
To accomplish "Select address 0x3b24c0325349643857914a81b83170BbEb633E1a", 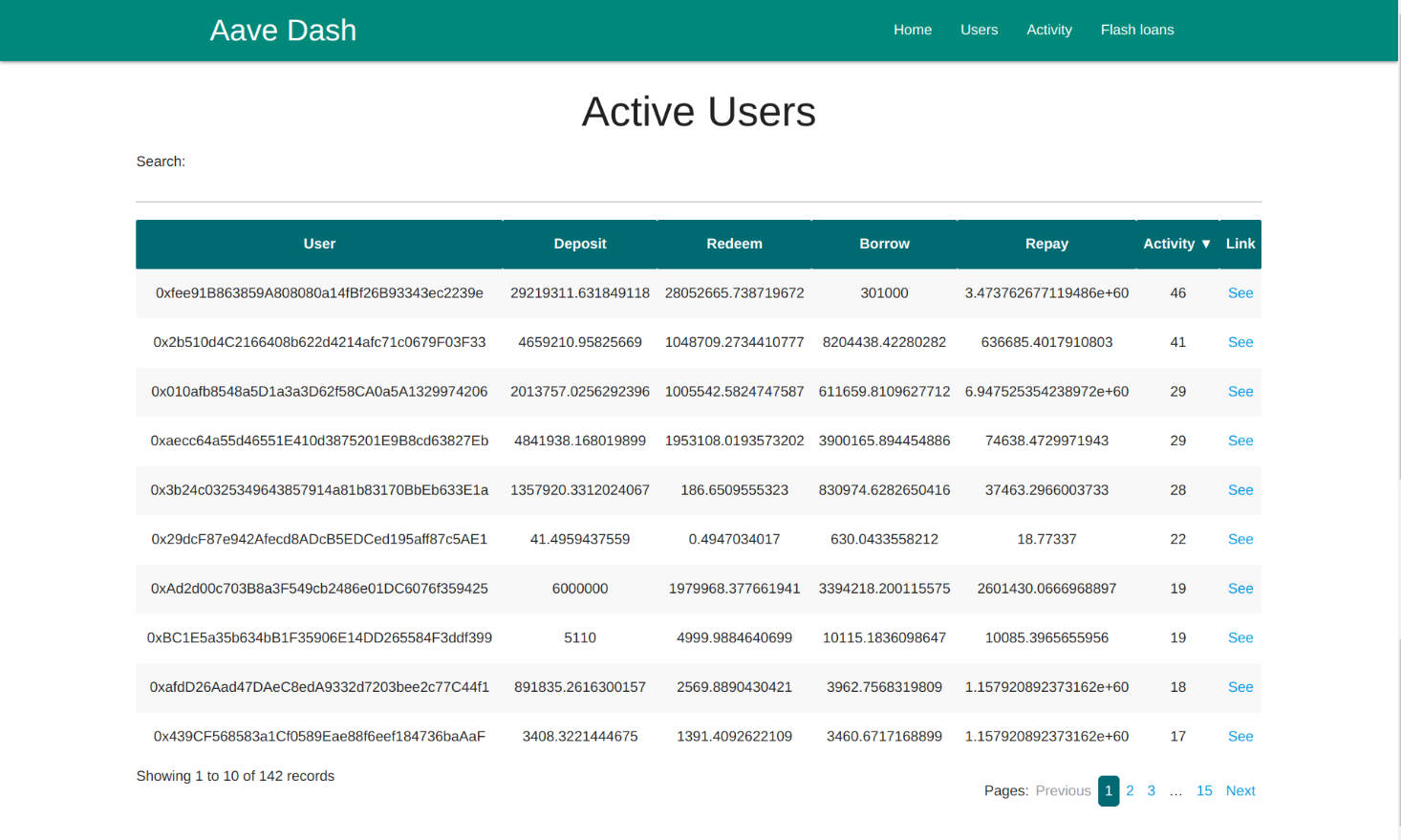I will pyautogui.click(x=319, y=490).
